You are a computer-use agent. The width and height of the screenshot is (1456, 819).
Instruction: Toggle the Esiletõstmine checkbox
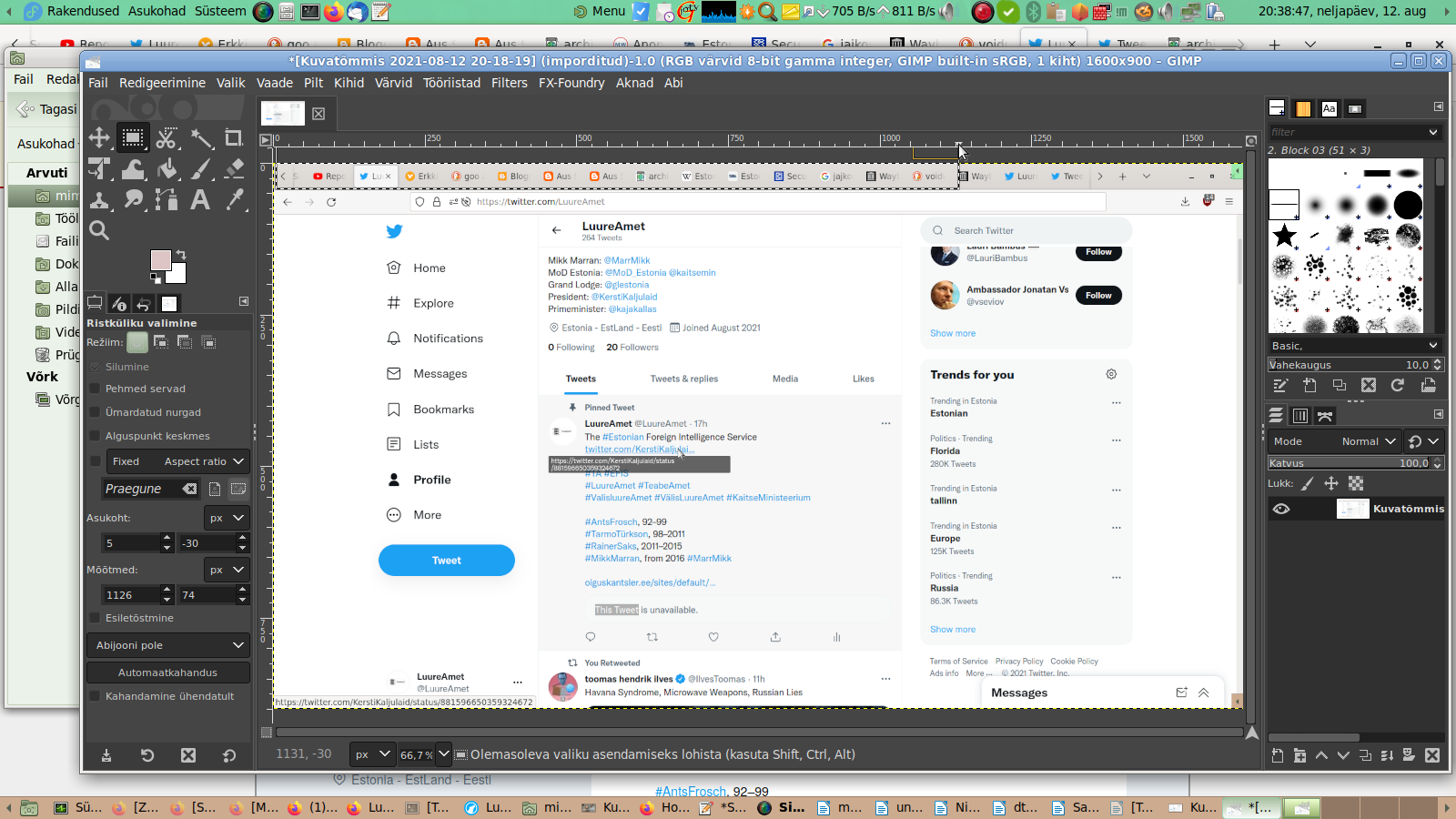[95, 618]
